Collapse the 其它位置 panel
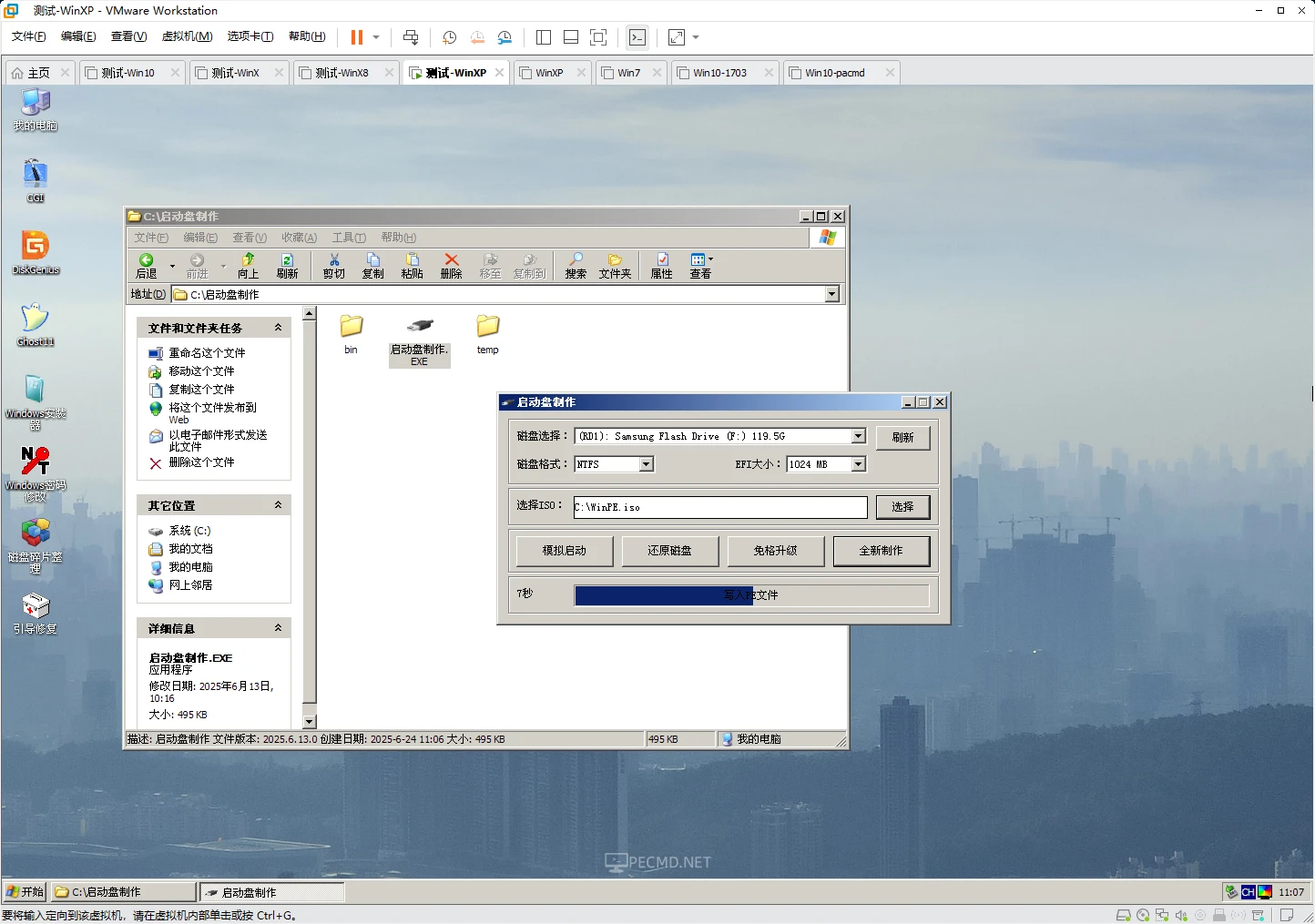 coord(279,505)
